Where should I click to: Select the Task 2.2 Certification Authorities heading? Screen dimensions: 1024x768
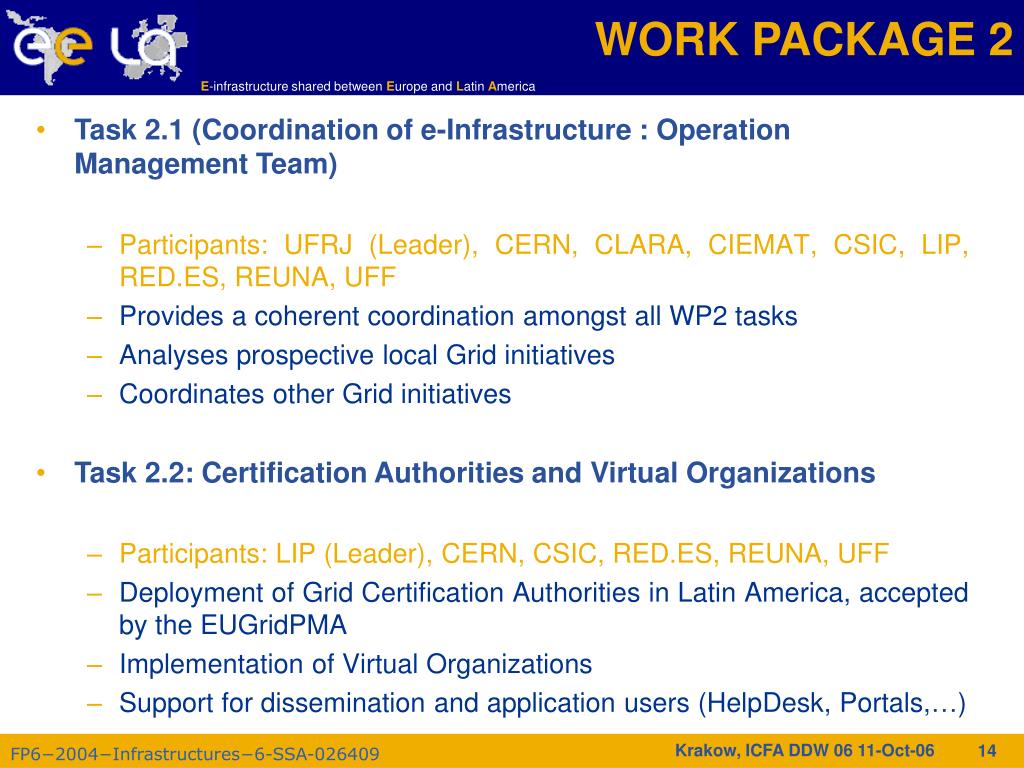(x=474, y=473)
